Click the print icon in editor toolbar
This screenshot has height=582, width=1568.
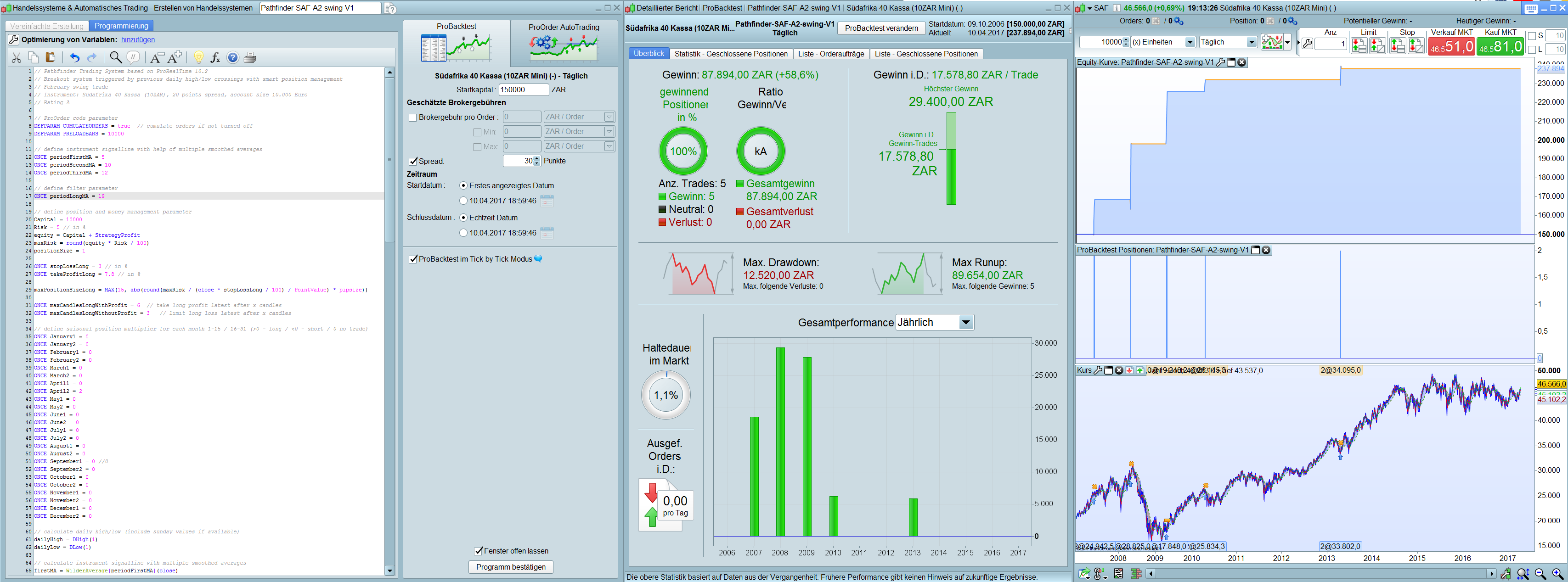pyautogui.click(x=249, y=58)
